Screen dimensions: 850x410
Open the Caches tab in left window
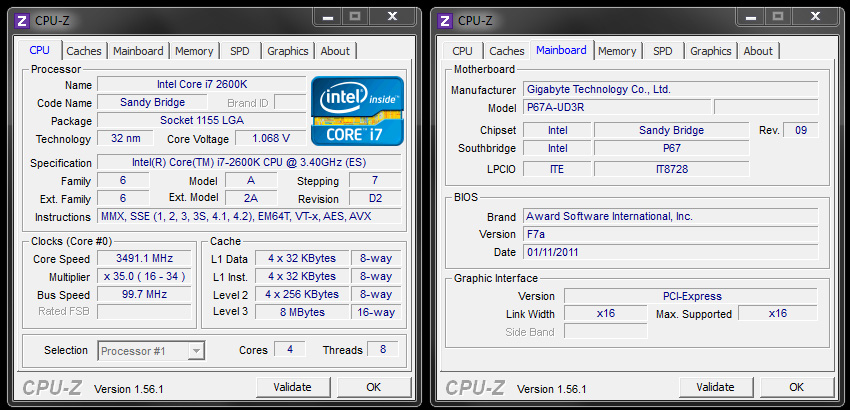[84, 51]
